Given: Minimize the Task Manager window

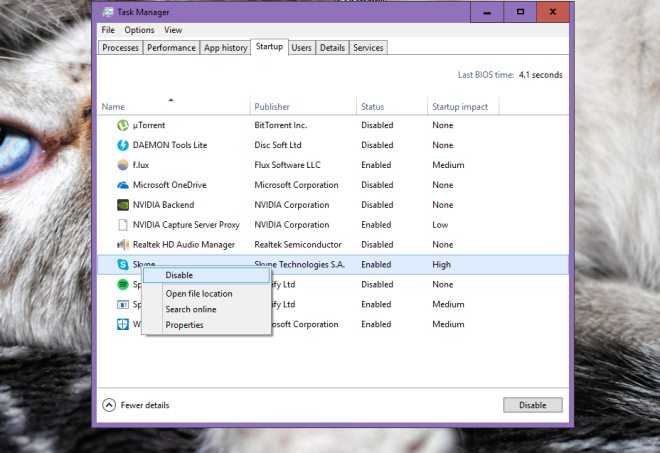Looking at the screenshot, I should pyautogui.click(x=487, y=12).
